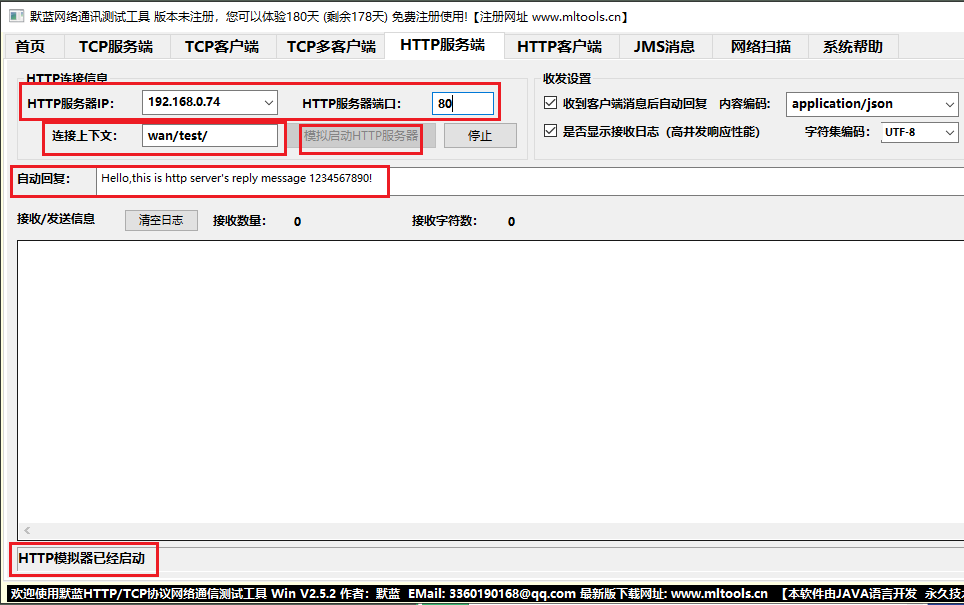Click the HTTP模拟器已经启动 status text
This screenshot has width=964, height=605.
coord(82,558)
